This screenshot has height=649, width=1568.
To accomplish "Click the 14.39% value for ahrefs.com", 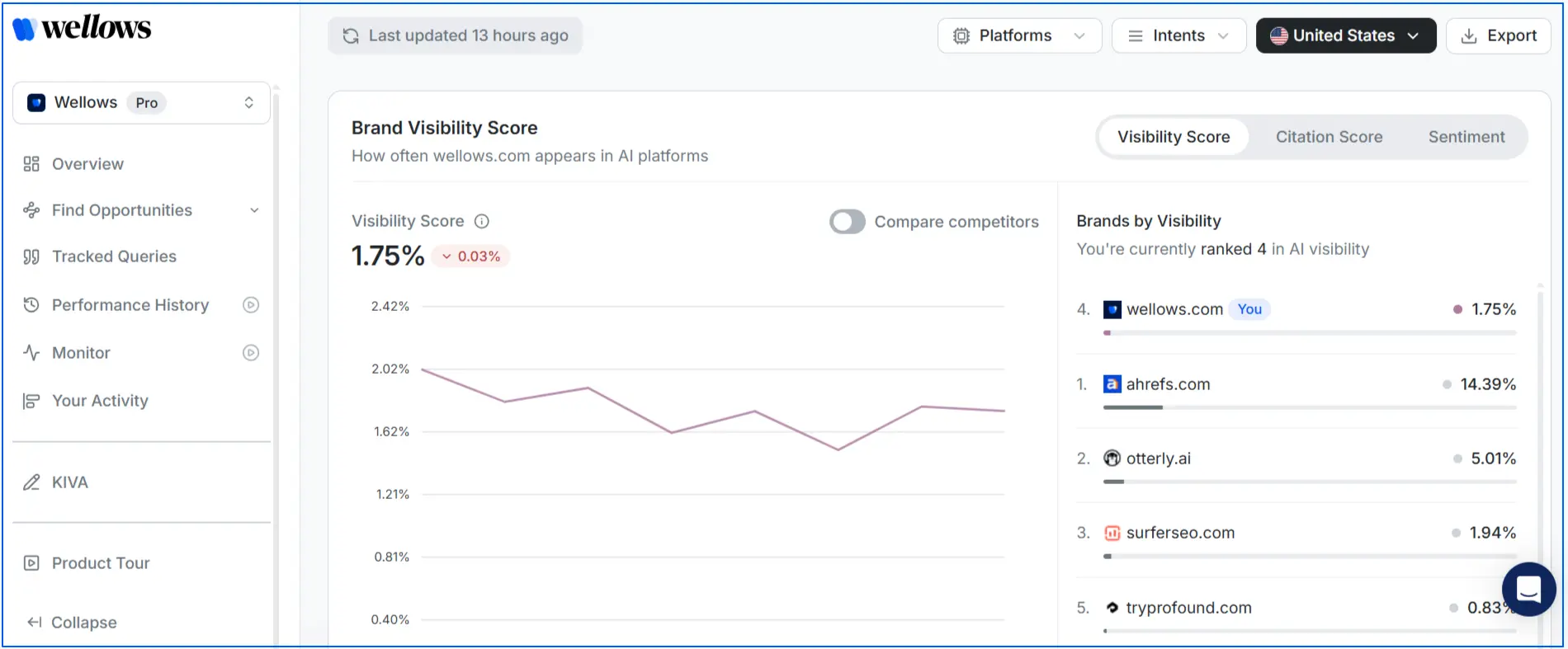I will tap(1488, 384).
